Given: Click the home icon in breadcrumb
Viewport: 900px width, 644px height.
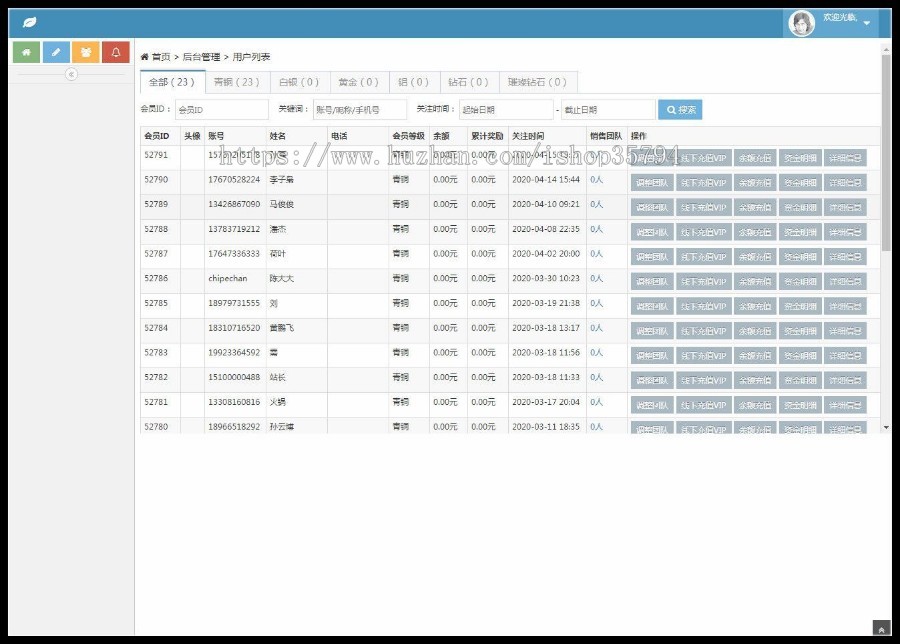Looking at the screenshot, I should click(x=145, y=57).
